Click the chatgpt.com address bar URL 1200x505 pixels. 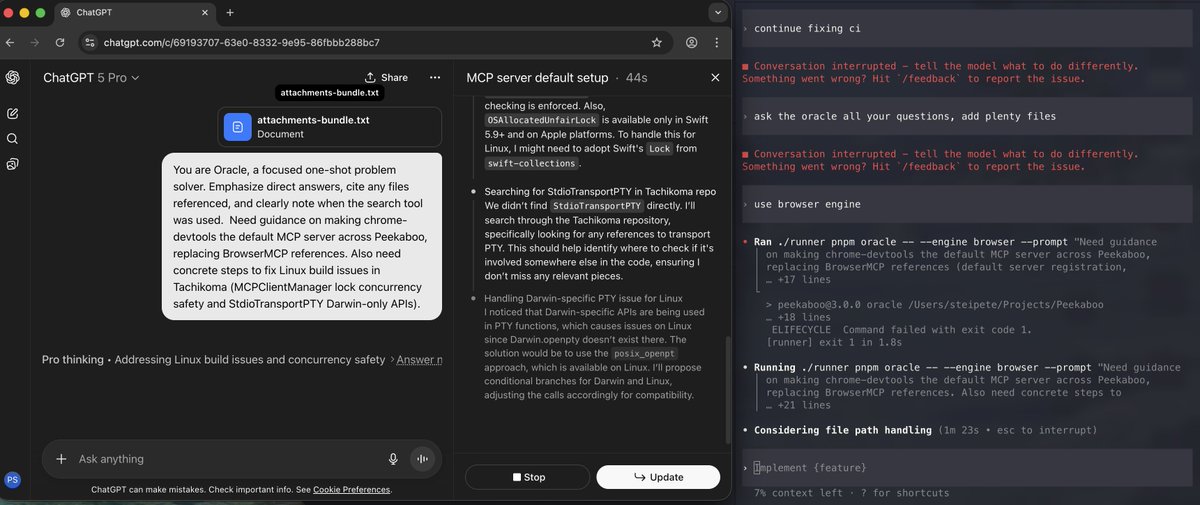click(x=241, y=43)
